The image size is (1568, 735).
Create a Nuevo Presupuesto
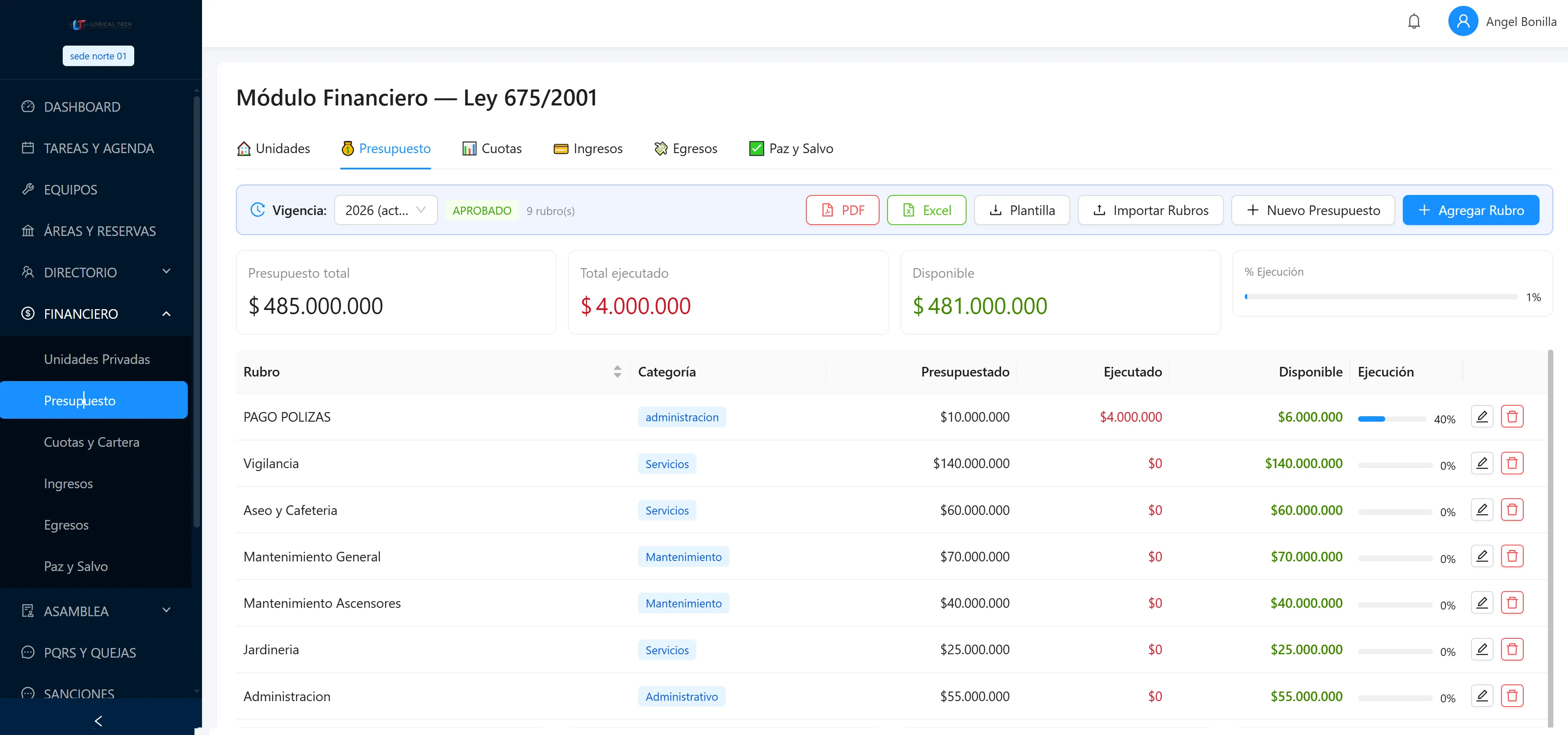(x=1313, y=210)
